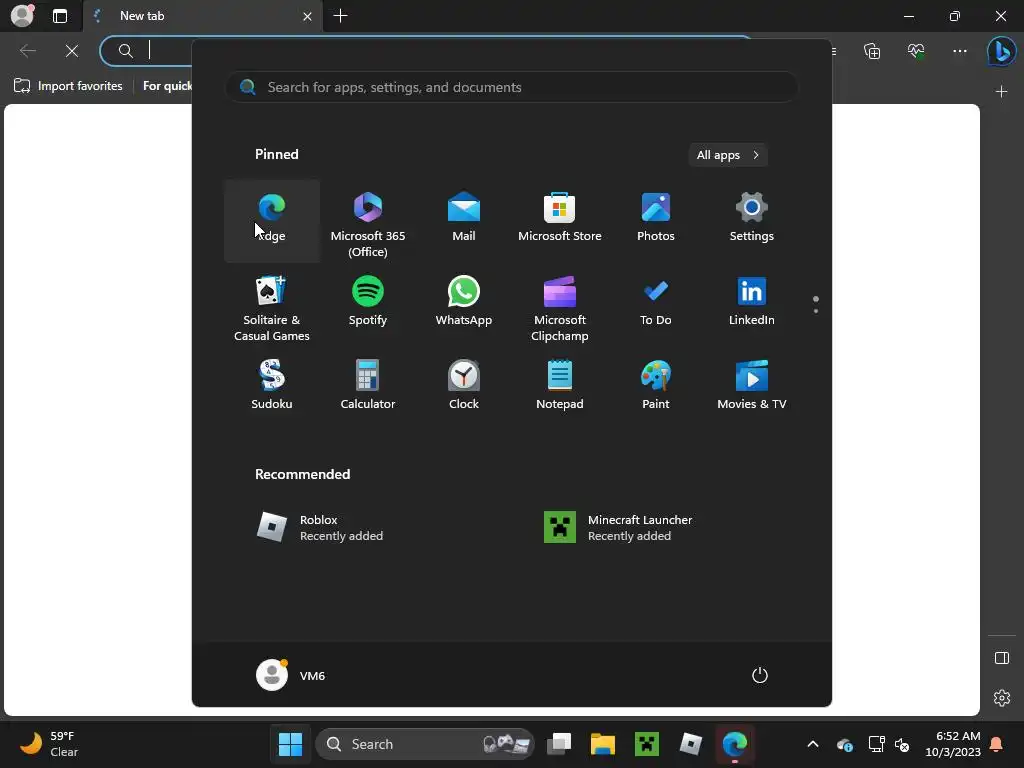
Task: Open notification bell in taskbar
Action: pyautogui.click(x=997, y=743)
